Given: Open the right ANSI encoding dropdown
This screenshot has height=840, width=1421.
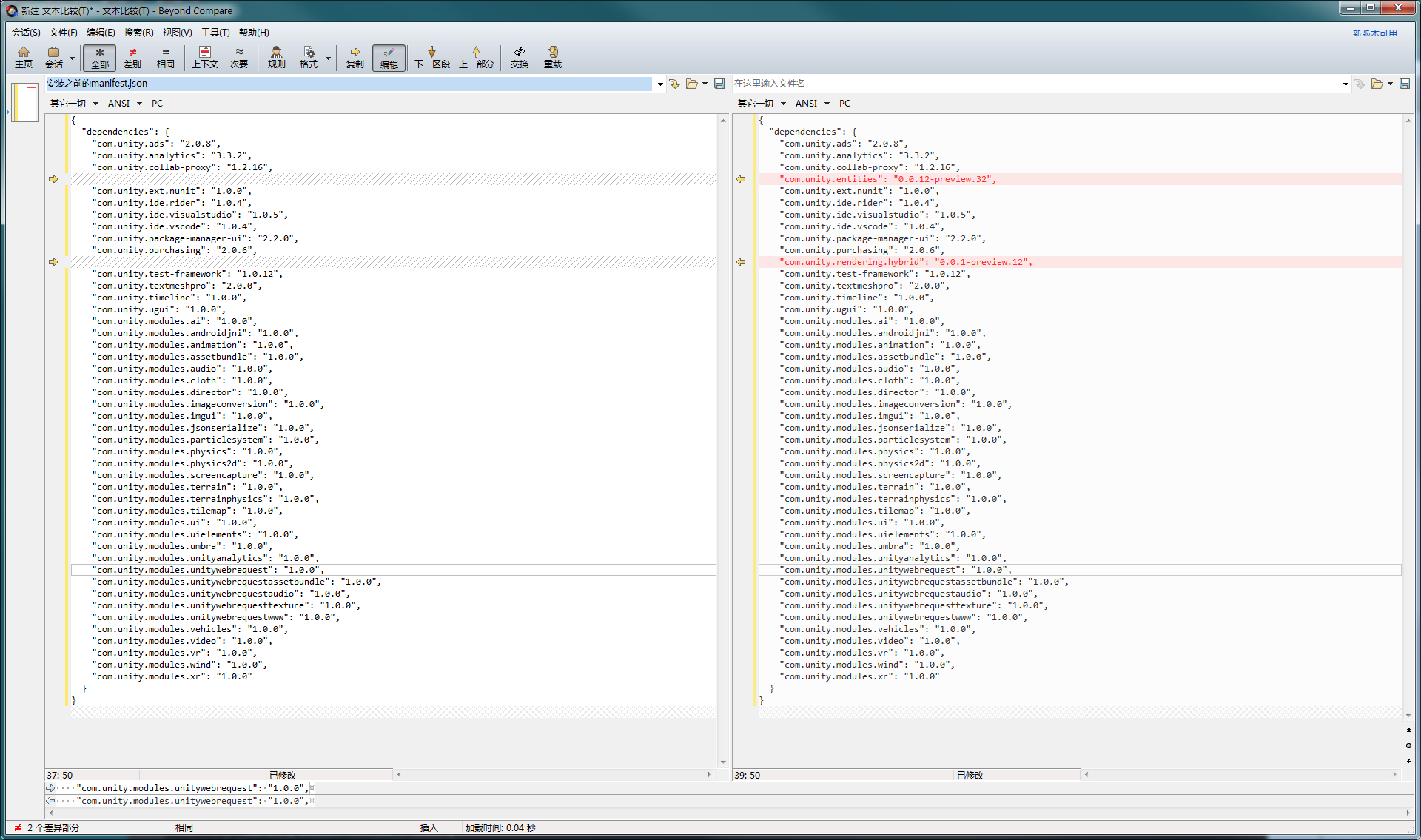Looking at the screenshot, I should pos(813,104).
